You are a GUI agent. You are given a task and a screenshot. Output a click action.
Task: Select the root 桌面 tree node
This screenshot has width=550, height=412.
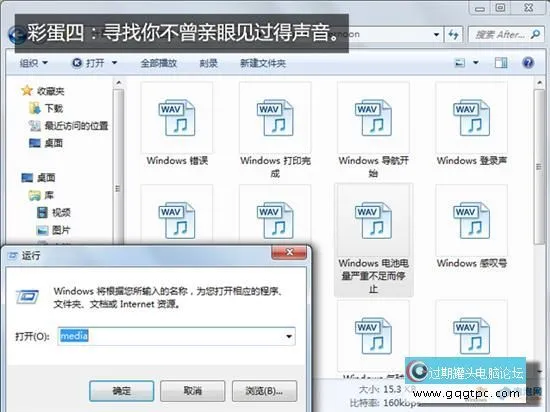tap(38, 178)
